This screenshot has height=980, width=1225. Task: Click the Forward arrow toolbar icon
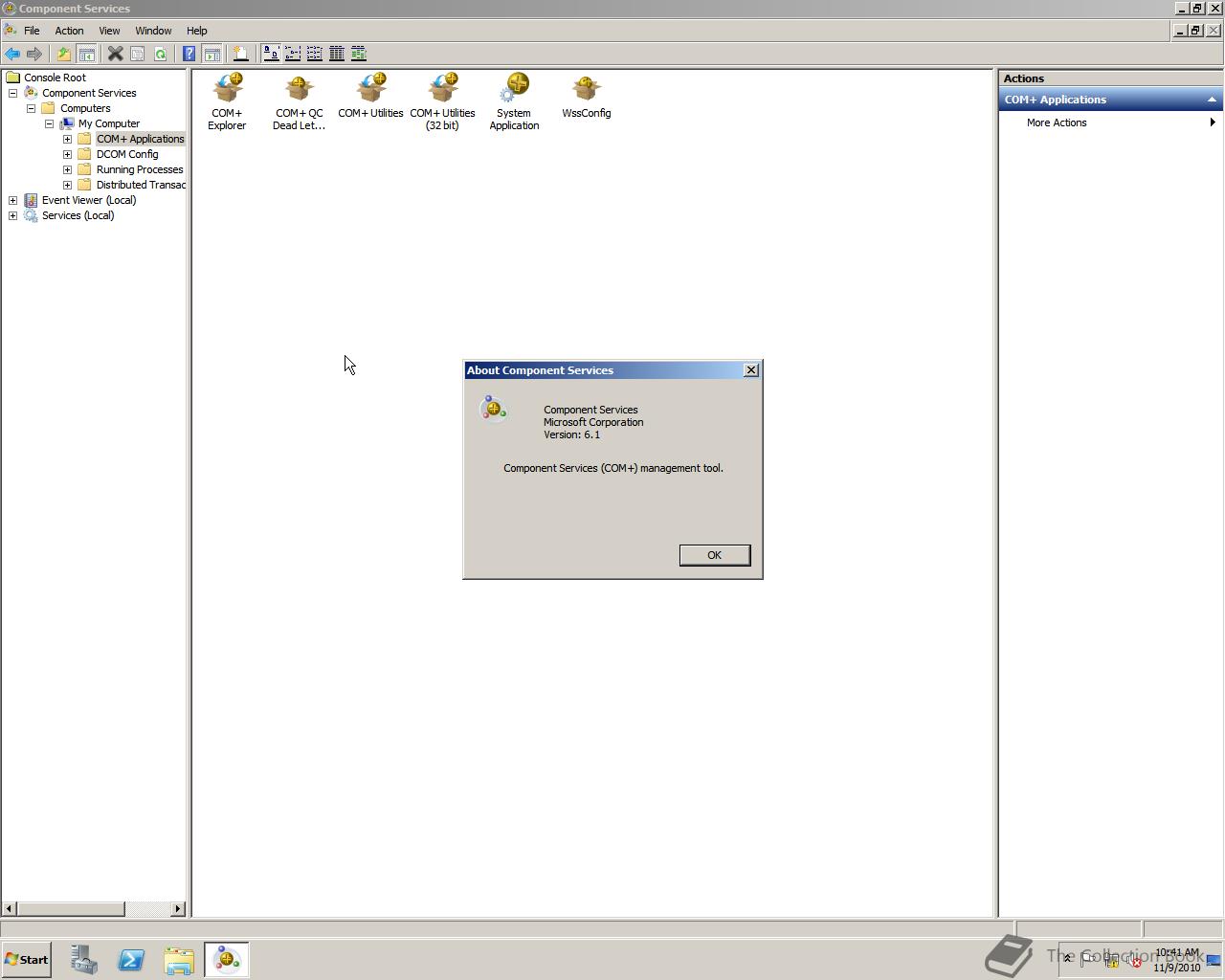tap(34, 54)
